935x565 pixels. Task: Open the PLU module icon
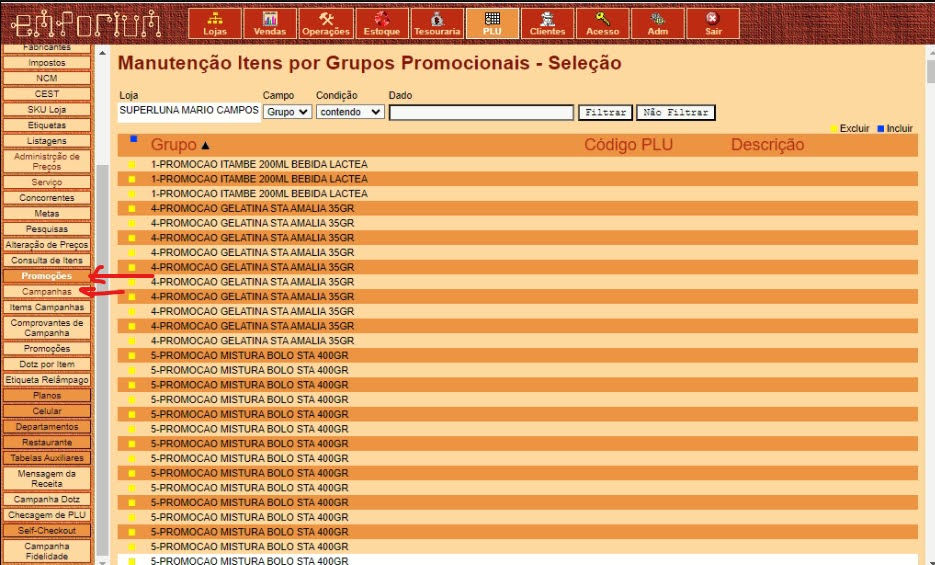(x=493, y=24)
